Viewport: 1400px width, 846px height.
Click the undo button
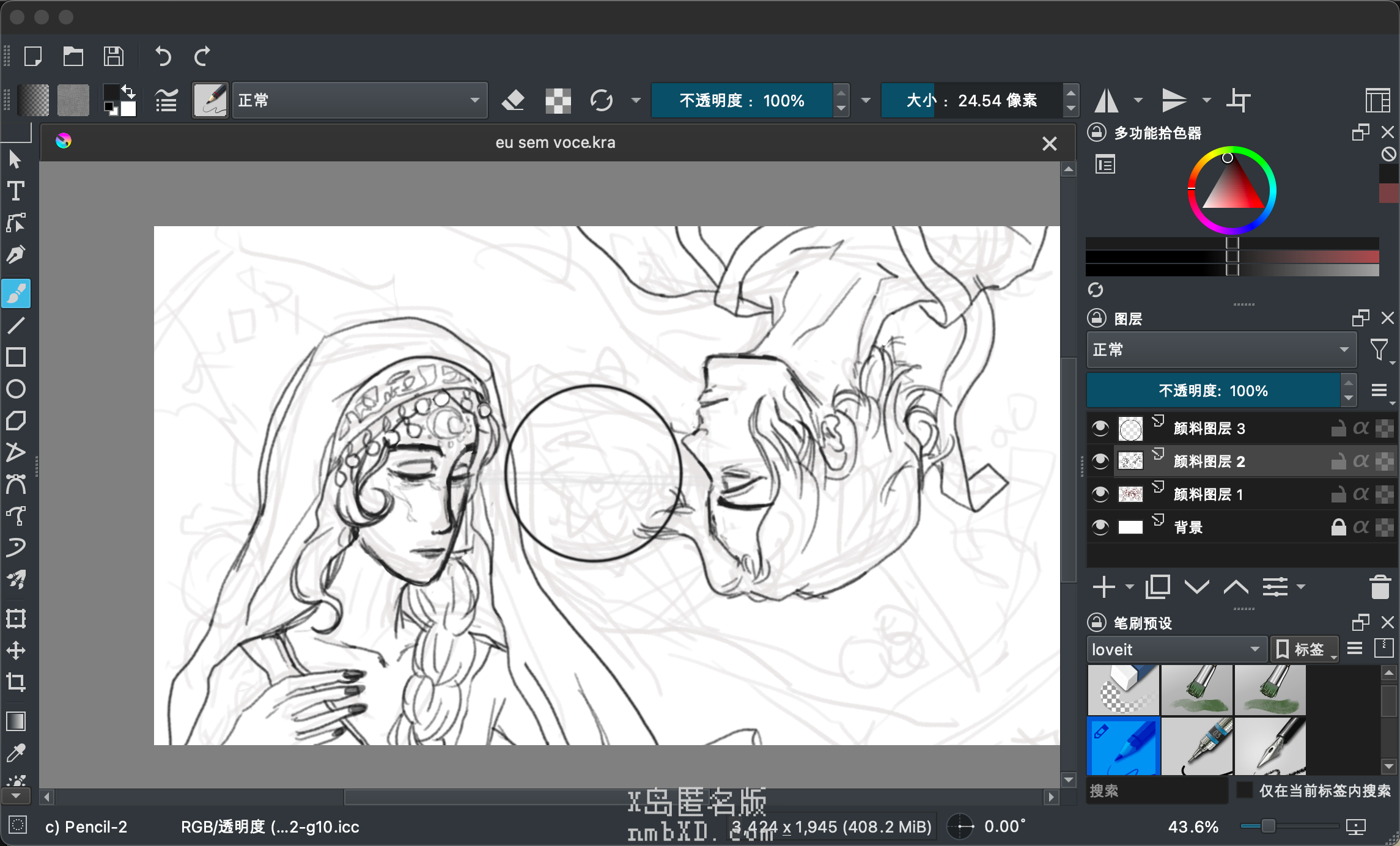(163, 57)
